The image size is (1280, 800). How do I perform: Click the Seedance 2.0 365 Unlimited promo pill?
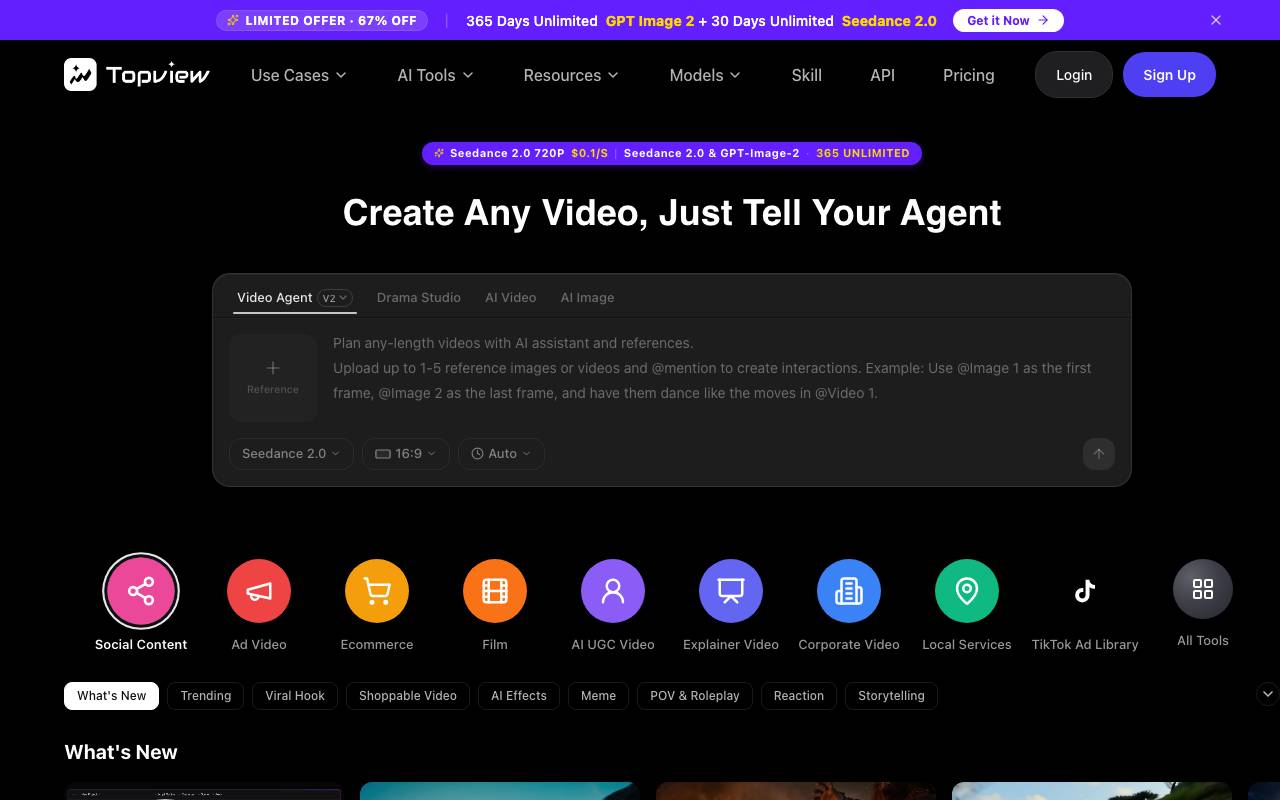pyautogui.click(x=672, y=153)
